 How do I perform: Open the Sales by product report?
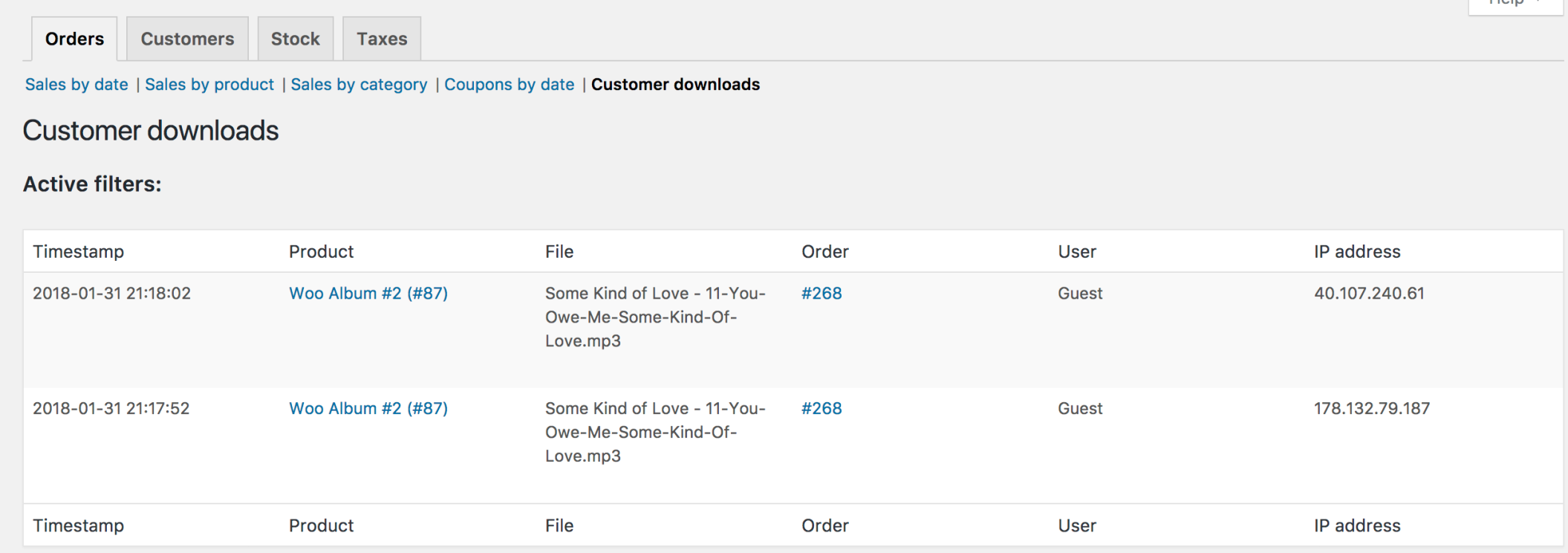click(209, 84)
